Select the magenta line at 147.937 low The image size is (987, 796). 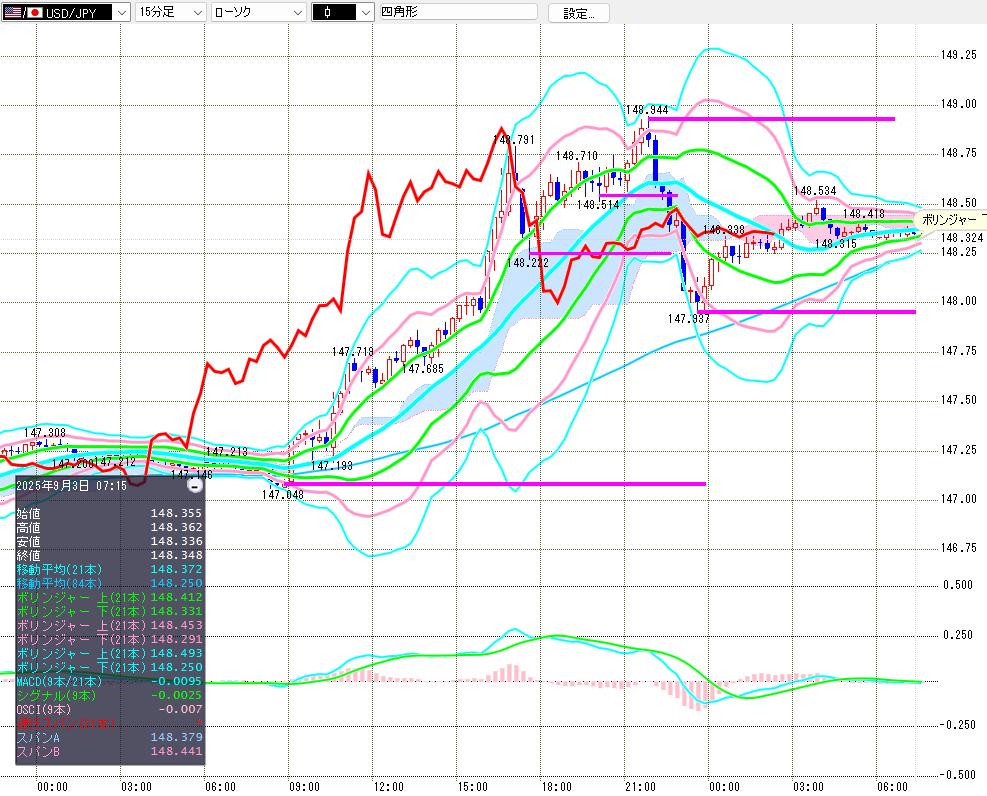pos(806,311)
